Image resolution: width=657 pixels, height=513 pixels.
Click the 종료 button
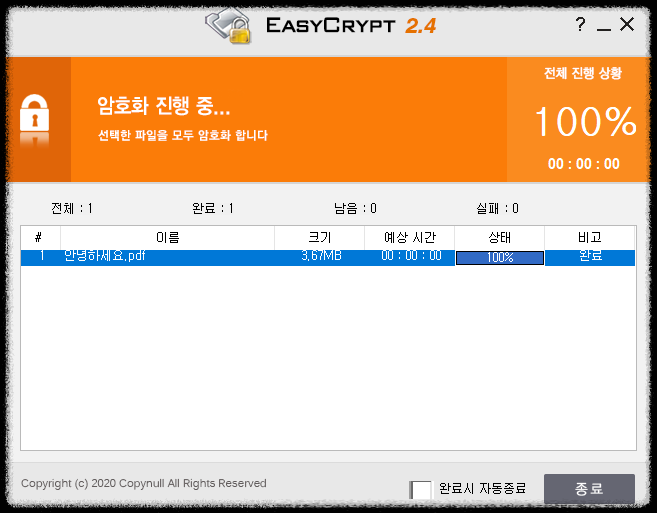[x=589, y=488]
